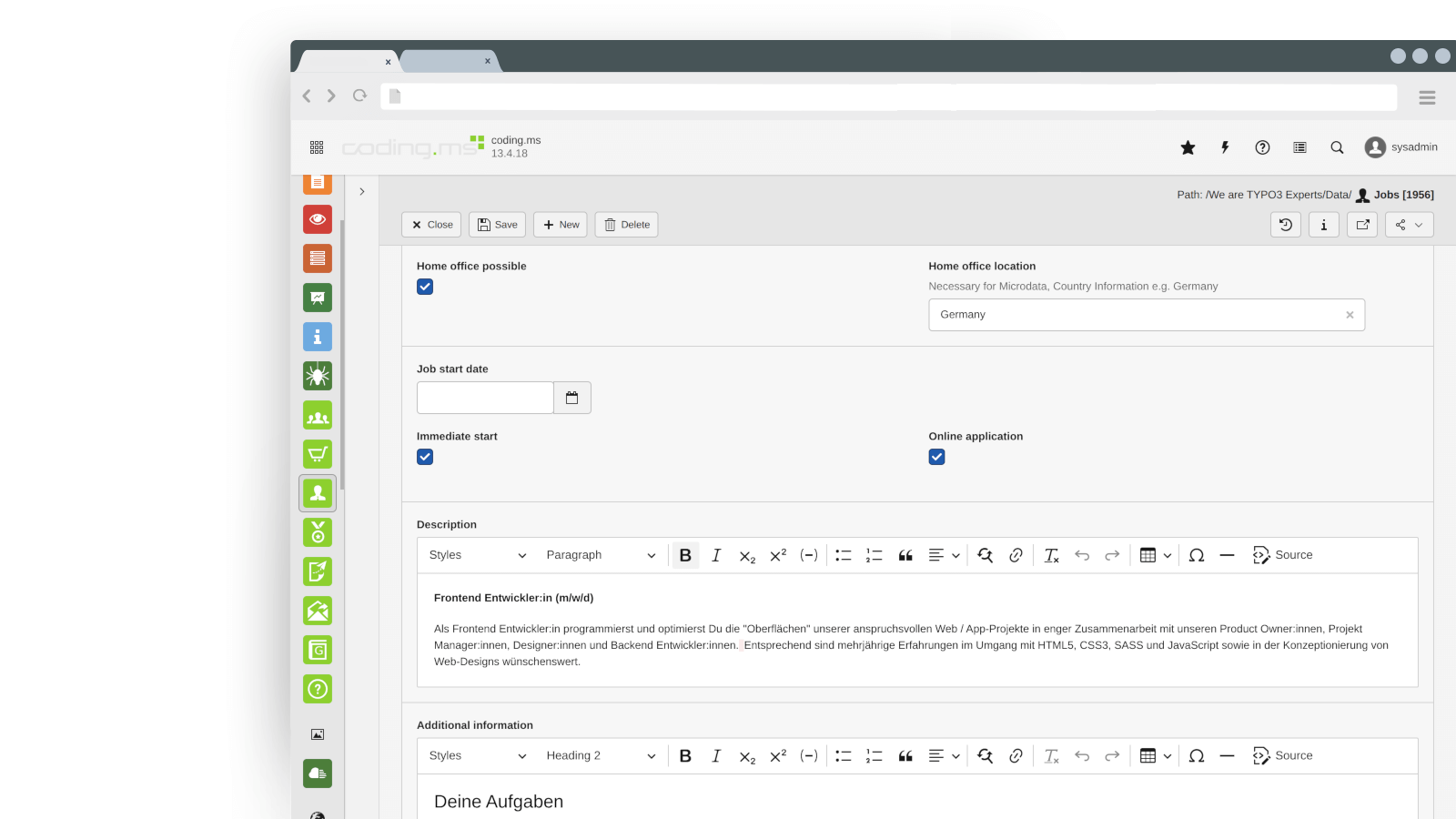Image resolution: width=1456 pixels, height=819 pixels.
Task: Open the sysadmin user menu
Action: pyautogui.click(x=1401, y=147)
